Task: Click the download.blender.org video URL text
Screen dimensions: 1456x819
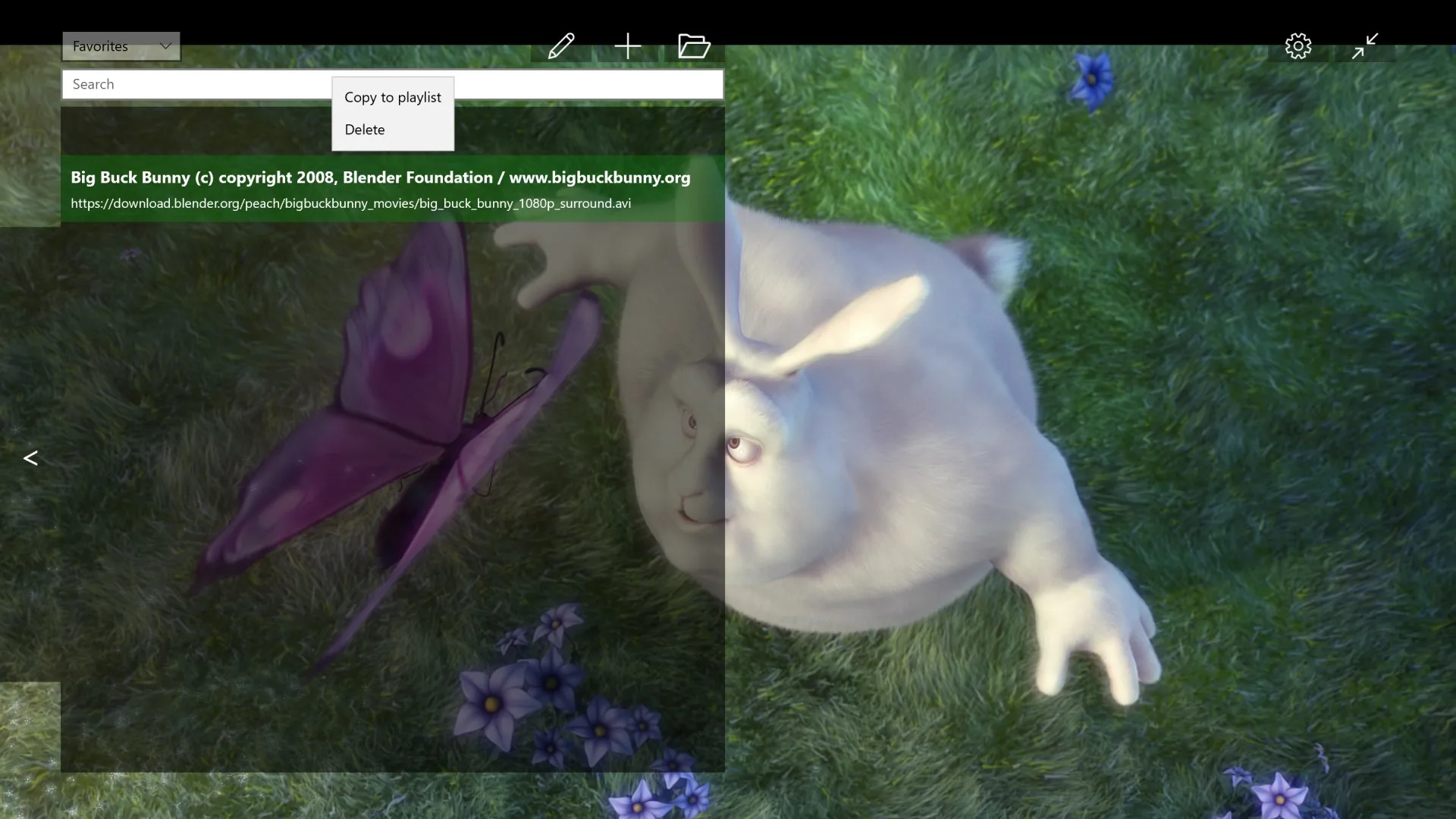Action: coord(351,203)
